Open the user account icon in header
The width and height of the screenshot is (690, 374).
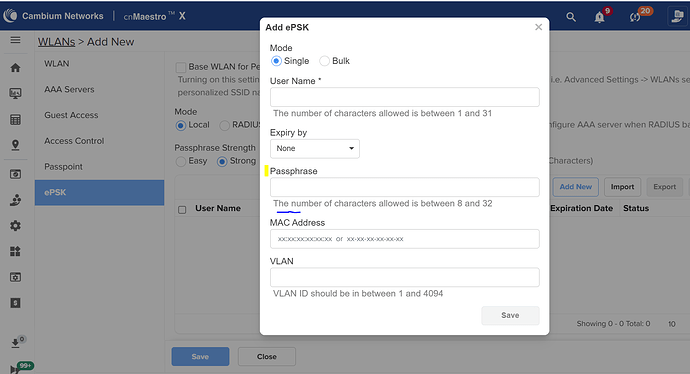(677, 16)
